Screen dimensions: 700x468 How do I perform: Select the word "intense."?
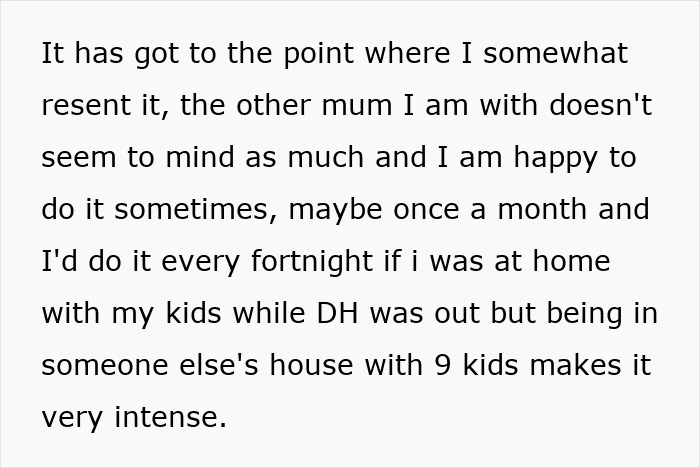coord(171,417)
